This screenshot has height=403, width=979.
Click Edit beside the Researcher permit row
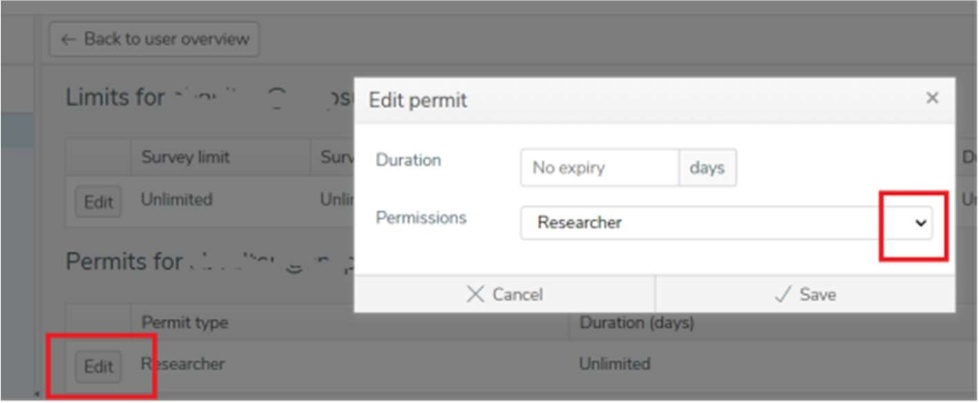[x=98, y=366]
